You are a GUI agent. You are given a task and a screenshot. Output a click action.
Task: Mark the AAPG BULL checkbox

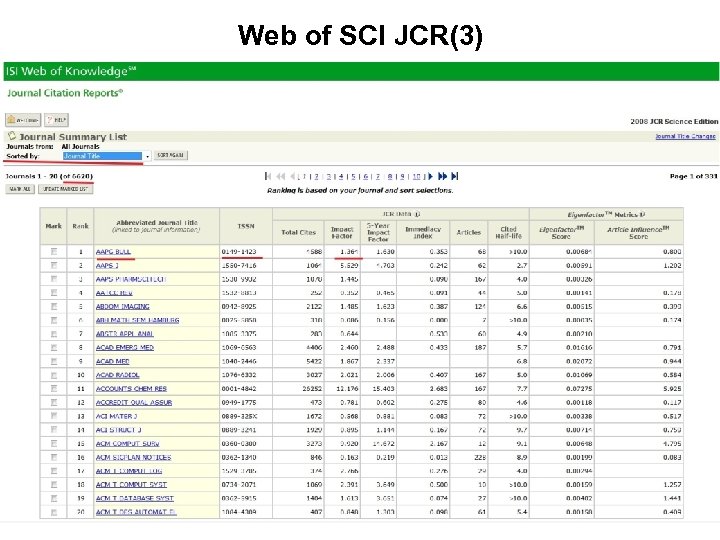pos(54,252)
